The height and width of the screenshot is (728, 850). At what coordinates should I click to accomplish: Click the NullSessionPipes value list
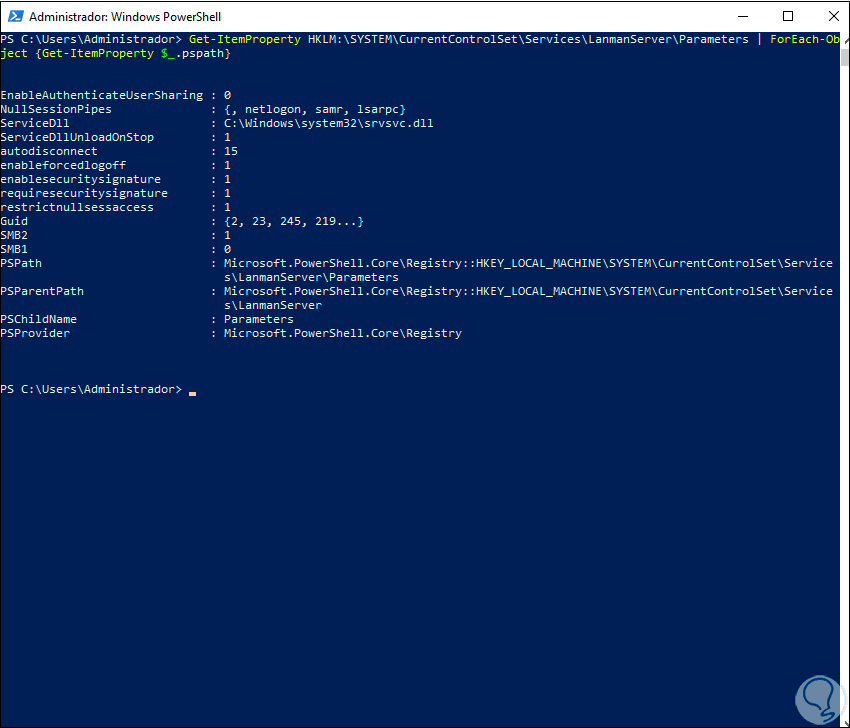(315, 109)
